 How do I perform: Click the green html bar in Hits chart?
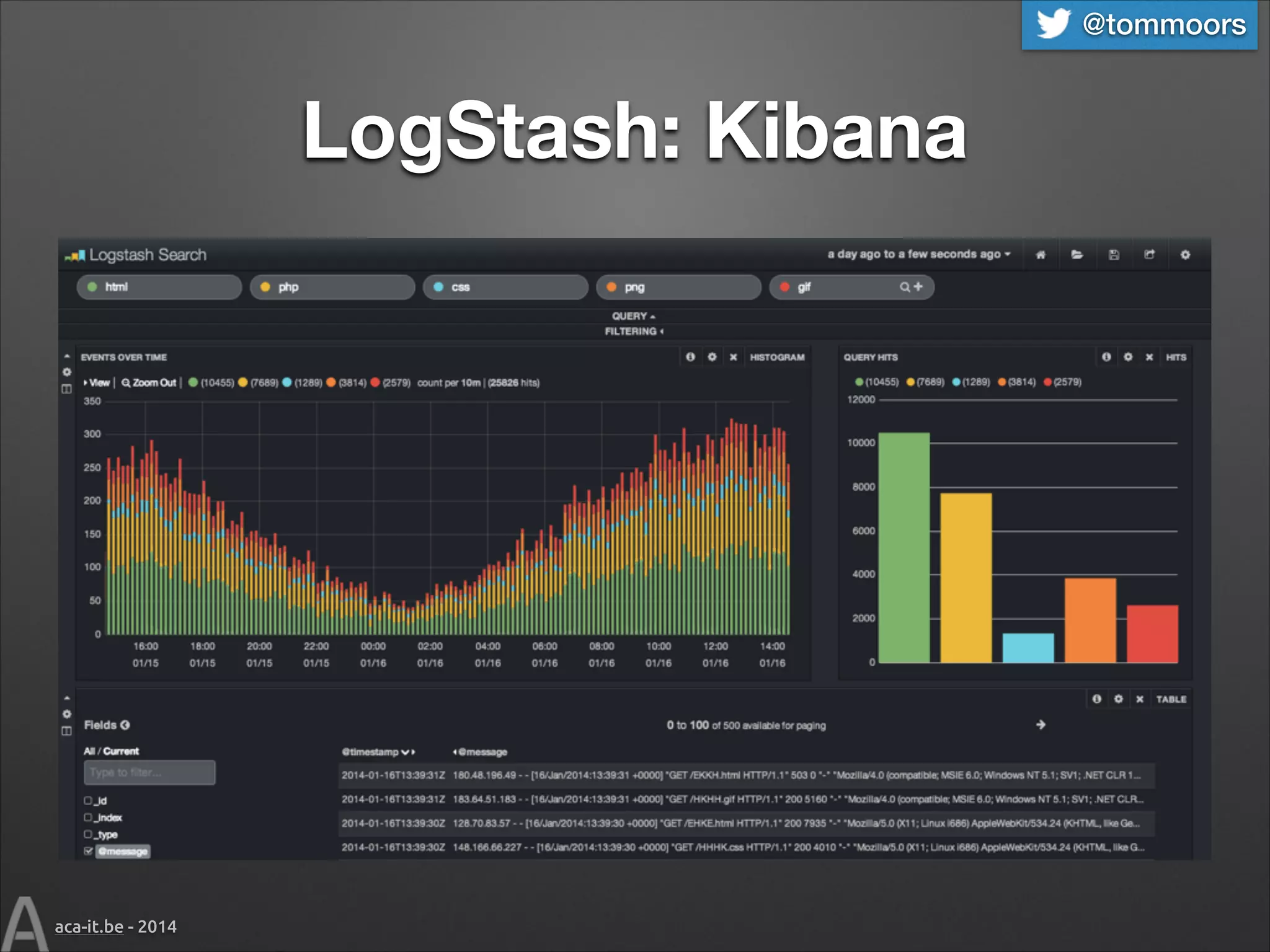tap(904, 548)
